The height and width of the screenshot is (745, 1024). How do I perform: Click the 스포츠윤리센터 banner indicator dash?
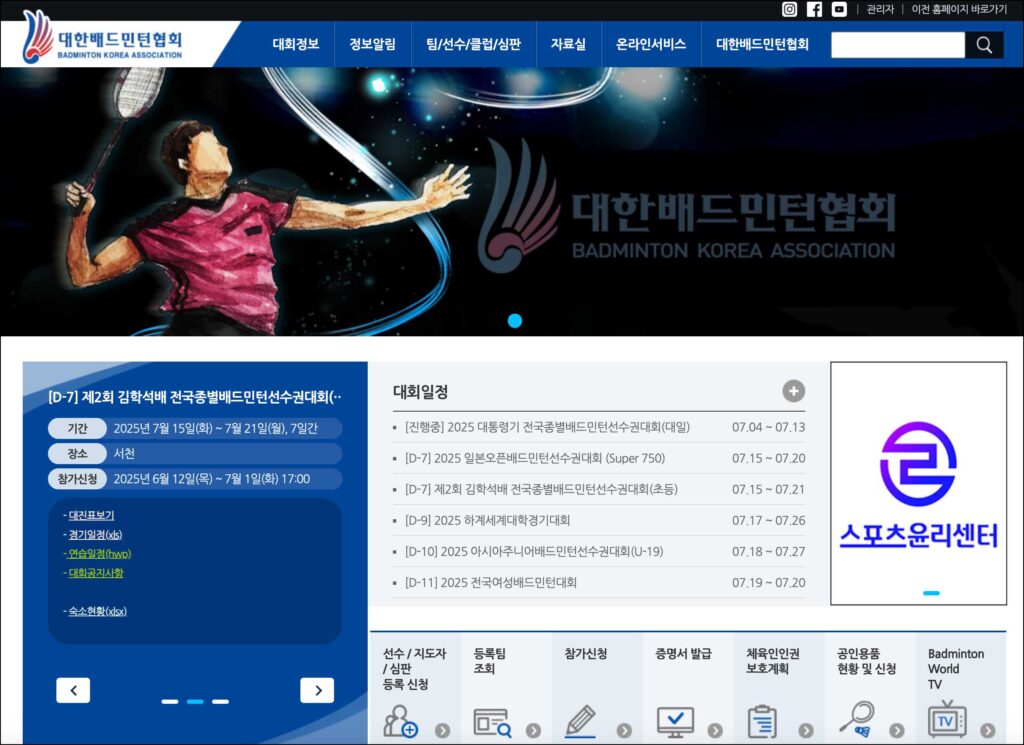(x=931, y=593)
